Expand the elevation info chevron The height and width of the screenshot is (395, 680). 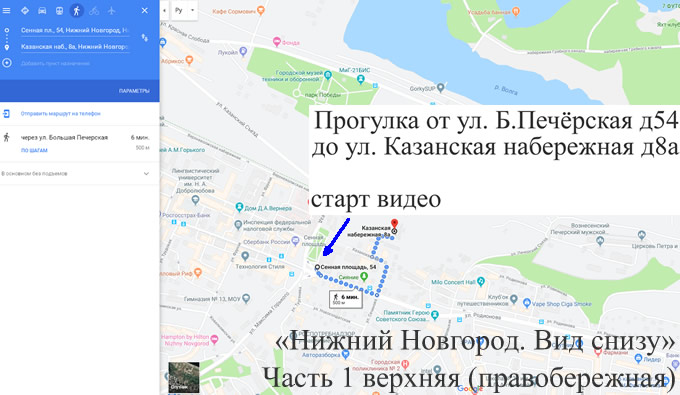click(x=146, y=173)
